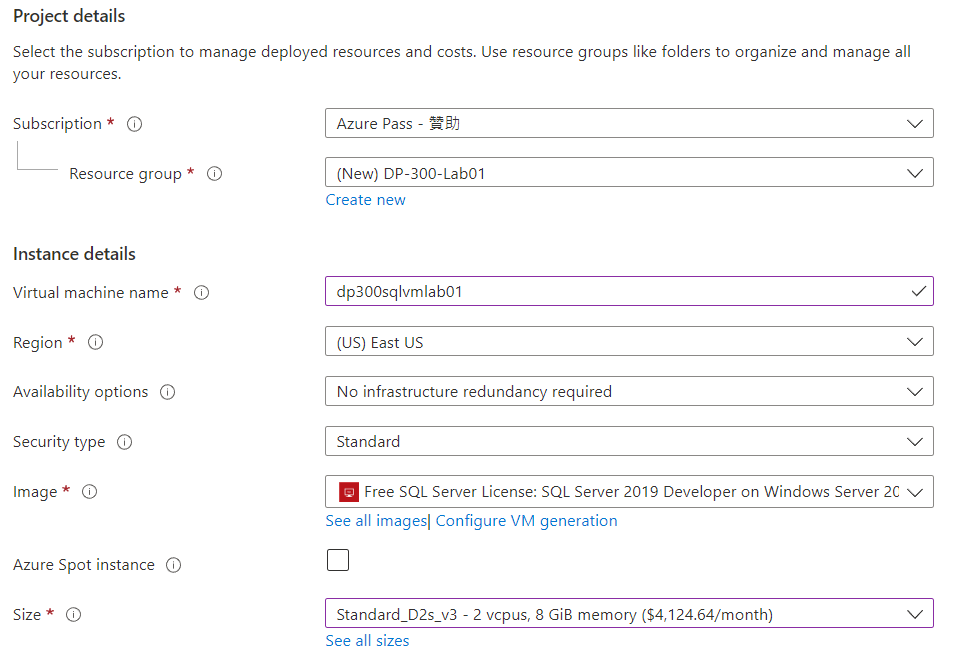961x661 pixels.
Task: Click the Region info icon
Action: tap(96, 343)
